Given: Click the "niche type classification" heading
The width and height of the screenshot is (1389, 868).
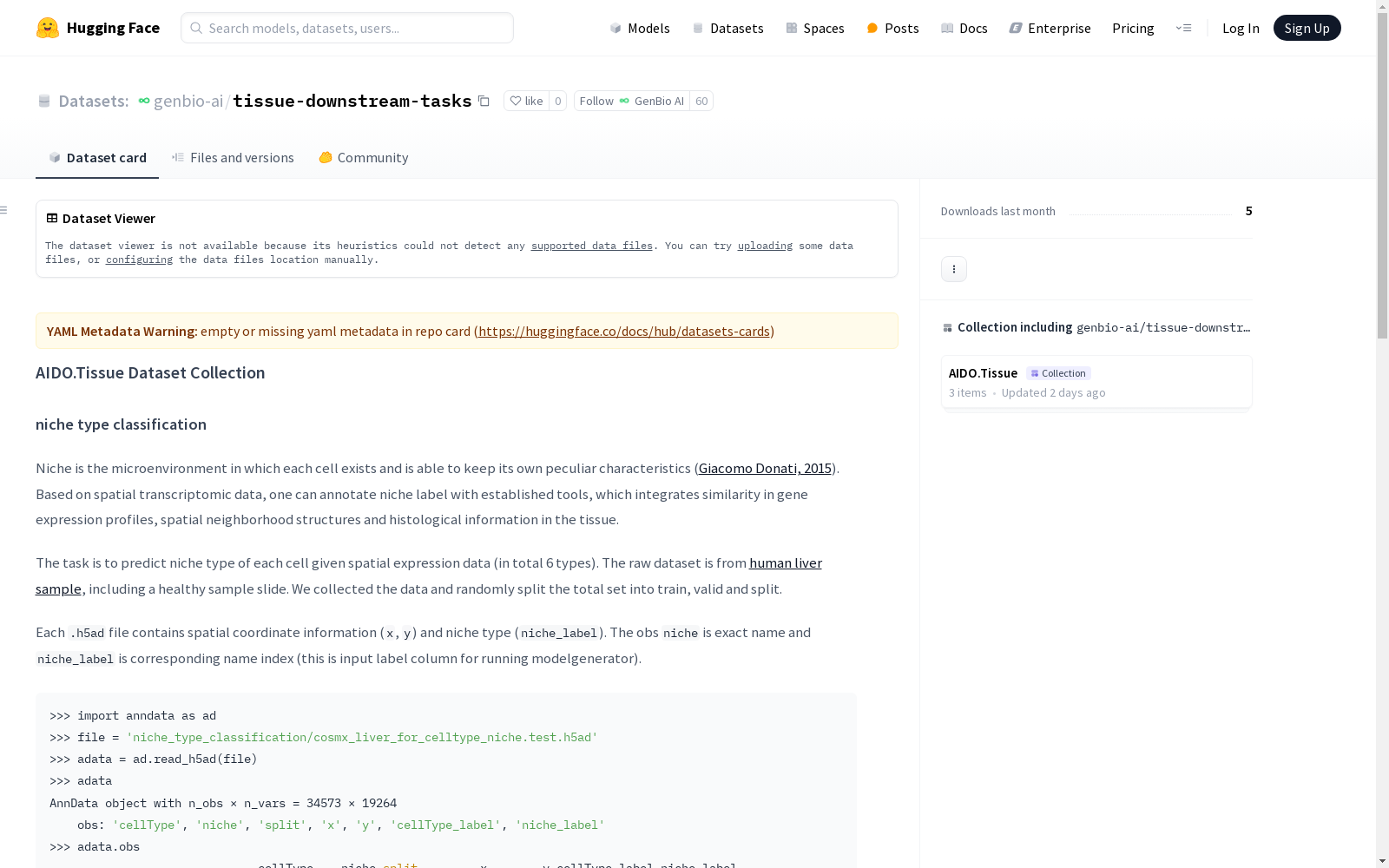Looking at the screenshot, I should click(x=121, y=424).
